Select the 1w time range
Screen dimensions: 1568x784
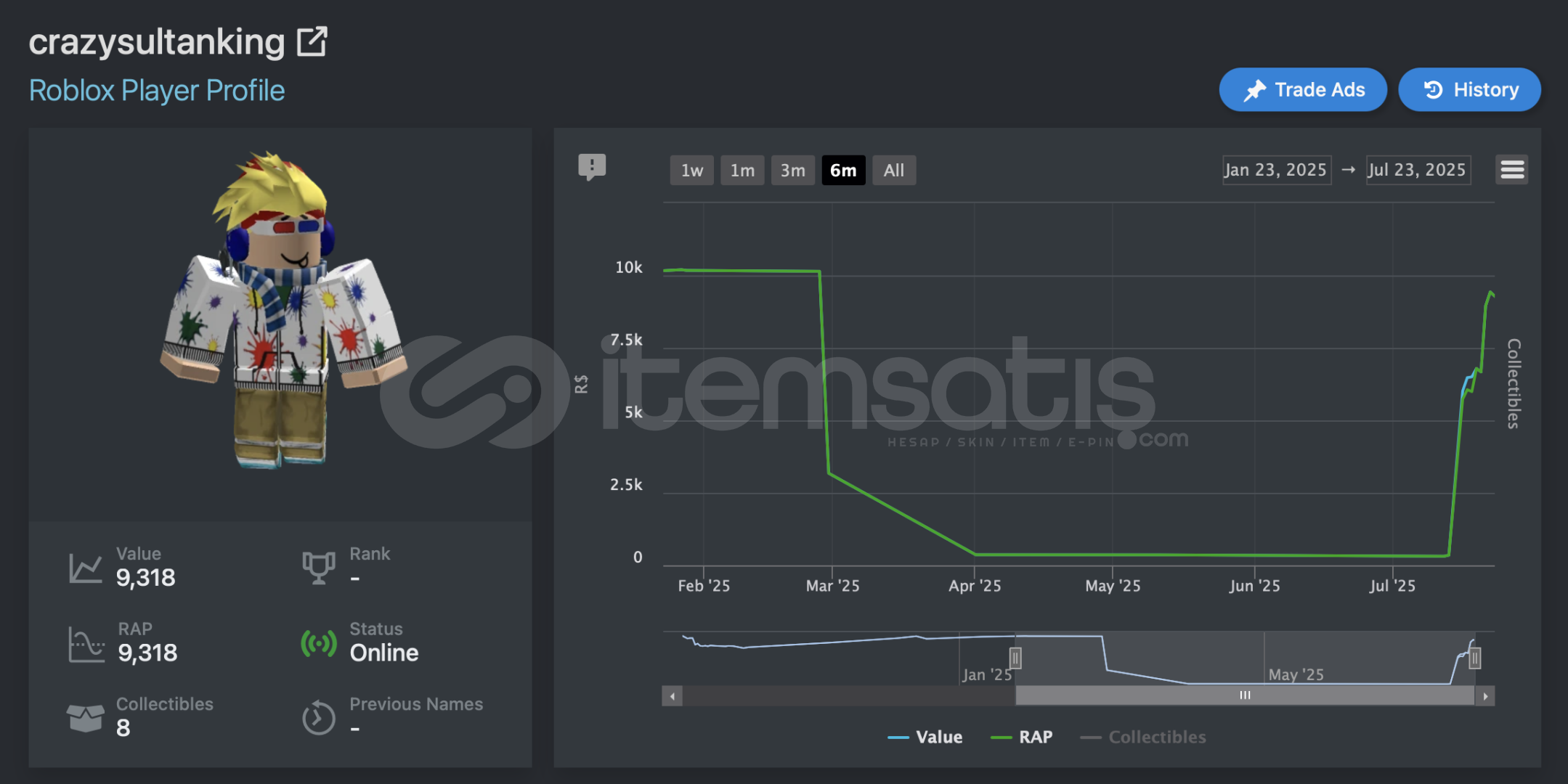tap(691, 171)
